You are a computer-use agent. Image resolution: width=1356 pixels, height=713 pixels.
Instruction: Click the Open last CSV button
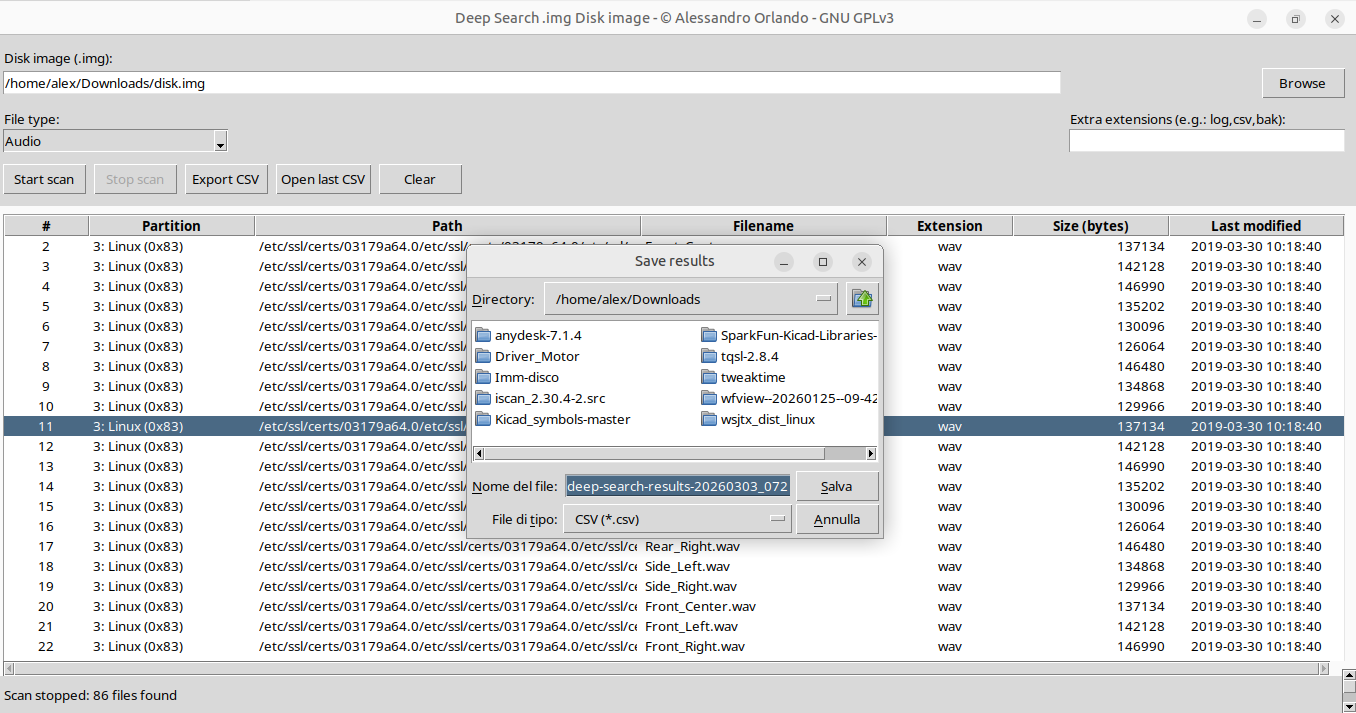tap(323, 179)
